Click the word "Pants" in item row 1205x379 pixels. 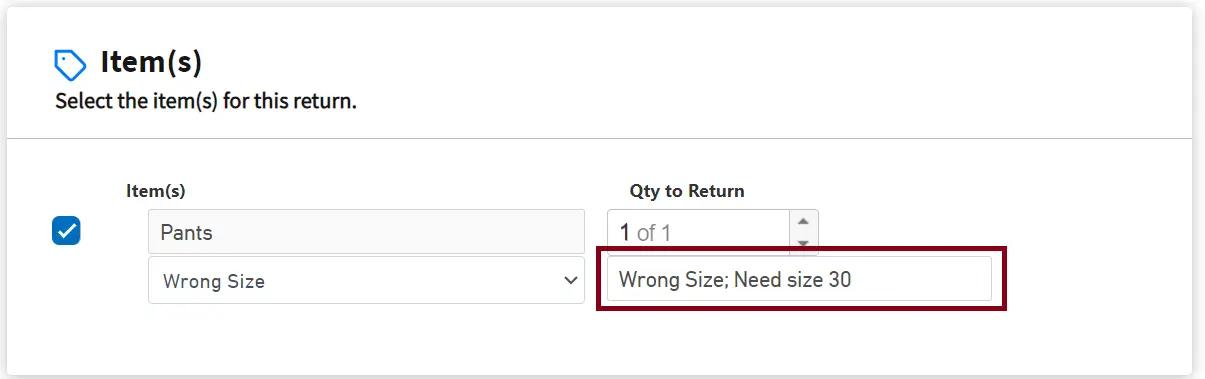(186, 232)
